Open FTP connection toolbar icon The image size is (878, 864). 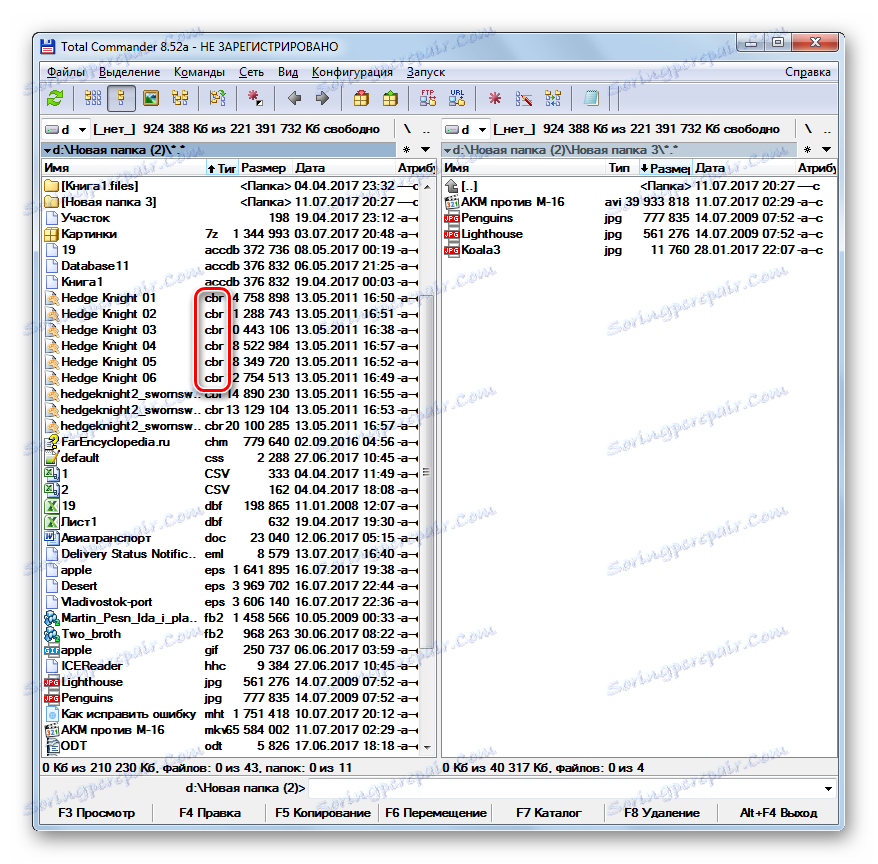[428, 99]
